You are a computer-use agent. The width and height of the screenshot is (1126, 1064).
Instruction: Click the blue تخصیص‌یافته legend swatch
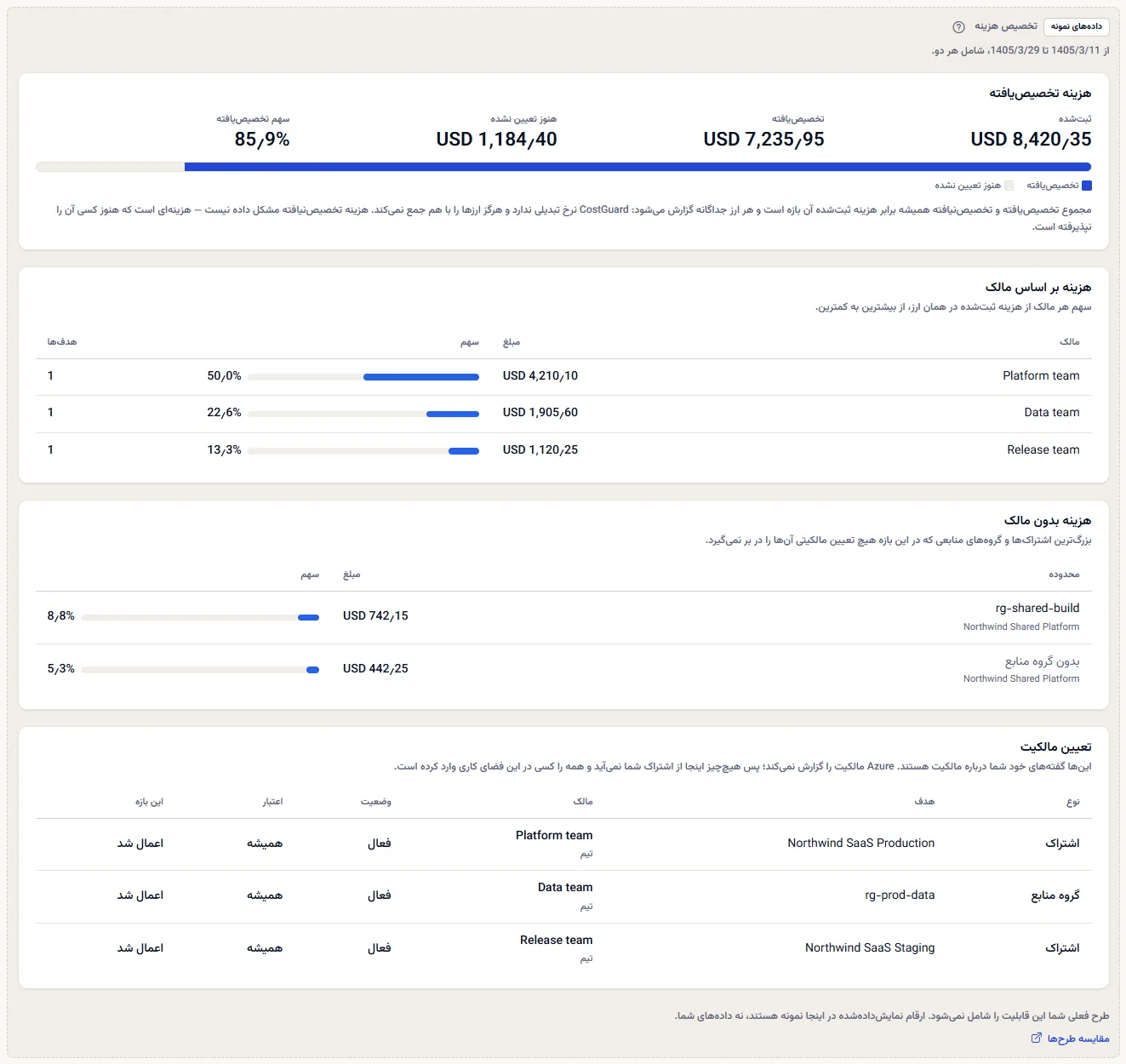1087,186
